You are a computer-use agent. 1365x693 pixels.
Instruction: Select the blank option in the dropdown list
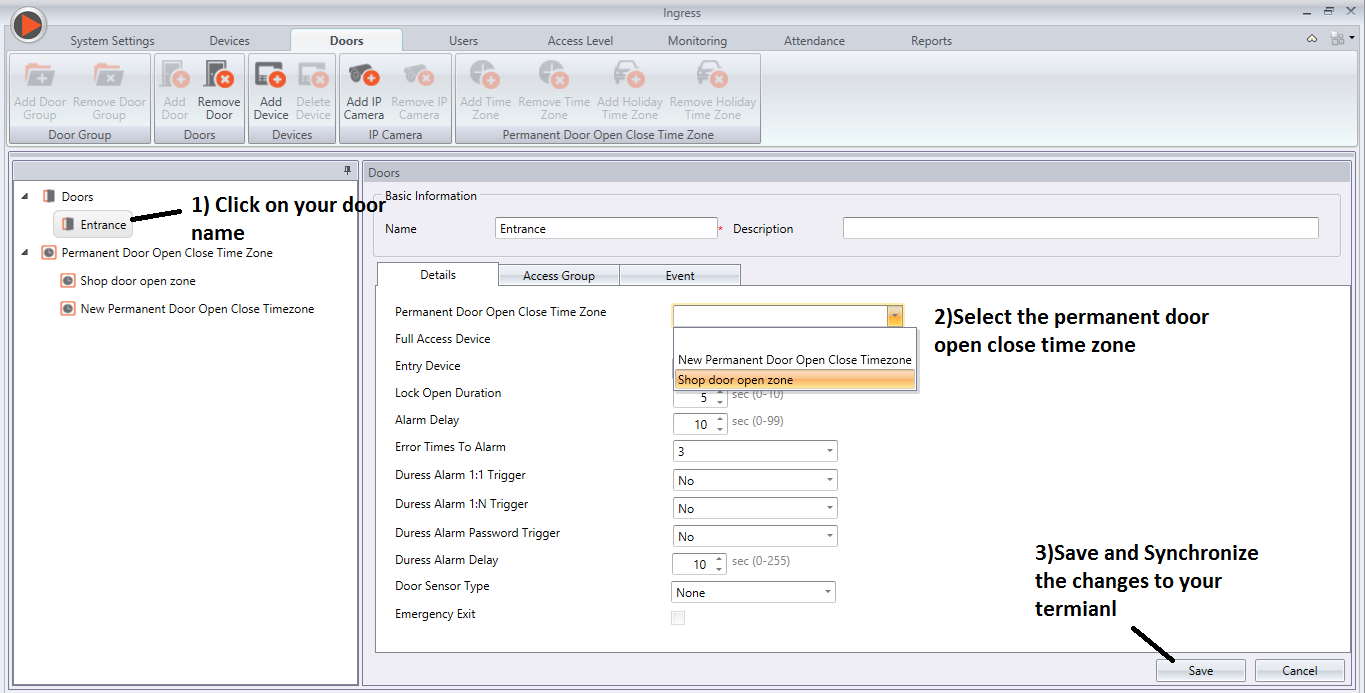click(794, 340)
